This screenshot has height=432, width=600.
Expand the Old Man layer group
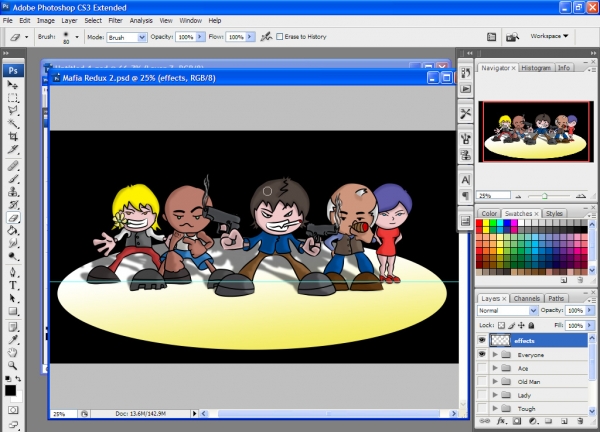[495, 381]
